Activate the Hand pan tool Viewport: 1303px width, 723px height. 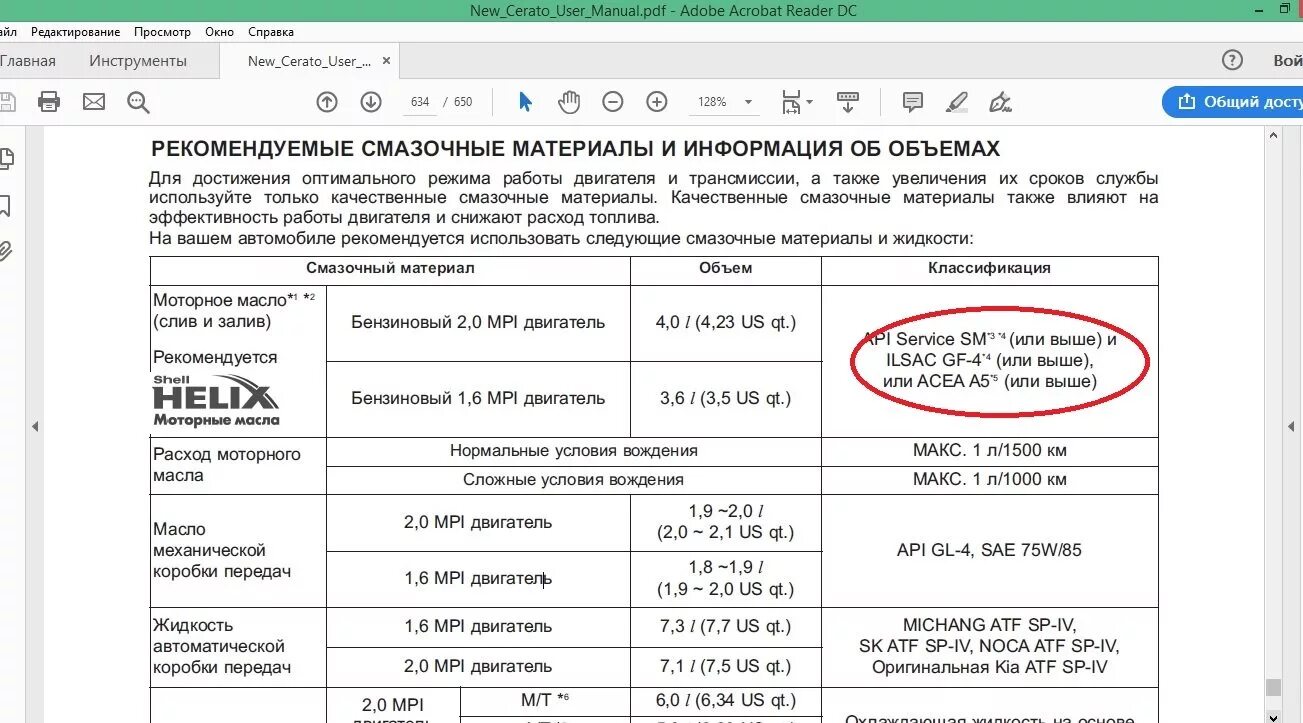[569, 101]
